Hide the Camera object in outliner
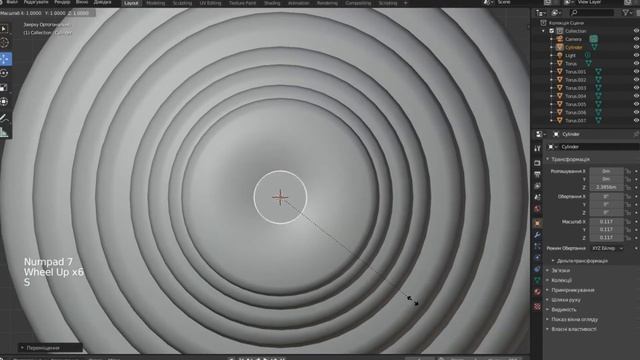Viewport: 640px width, 360px height. click(636, 39)
